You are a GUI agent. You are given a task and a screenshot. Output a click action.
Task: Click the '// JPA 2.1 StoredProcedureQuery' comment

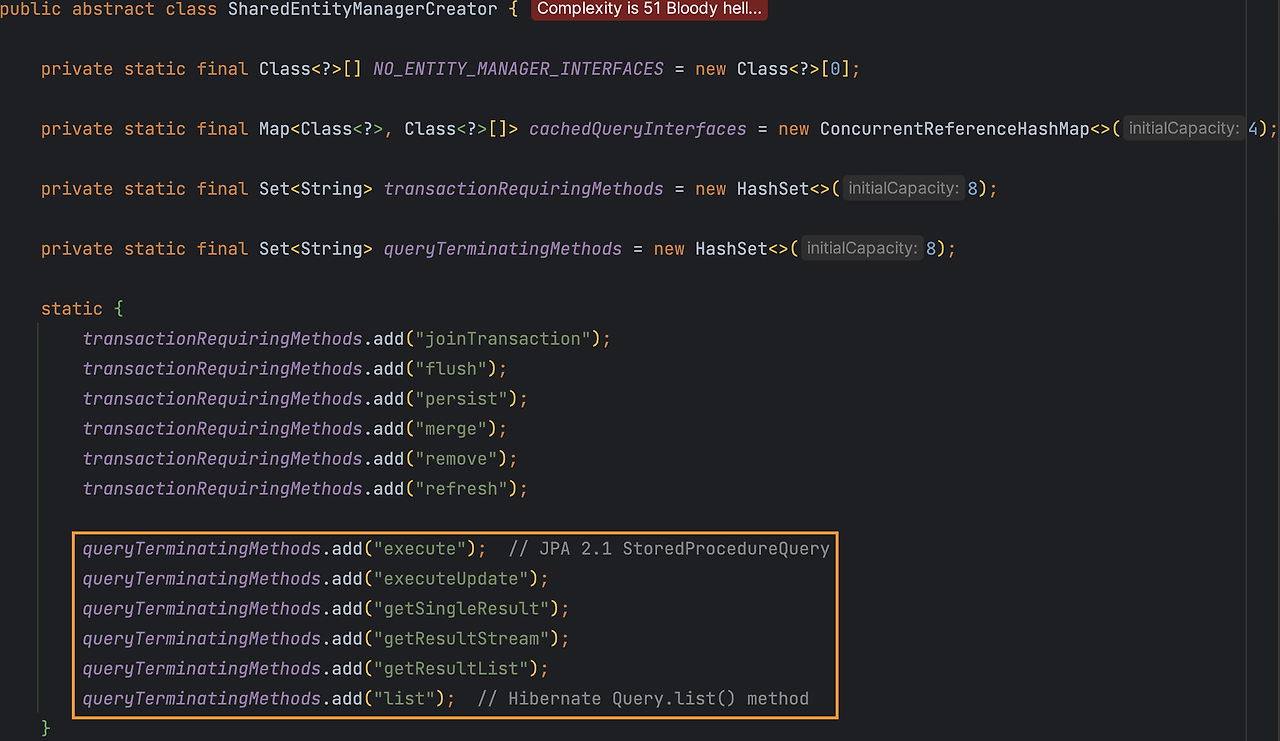tap(669, 549)
